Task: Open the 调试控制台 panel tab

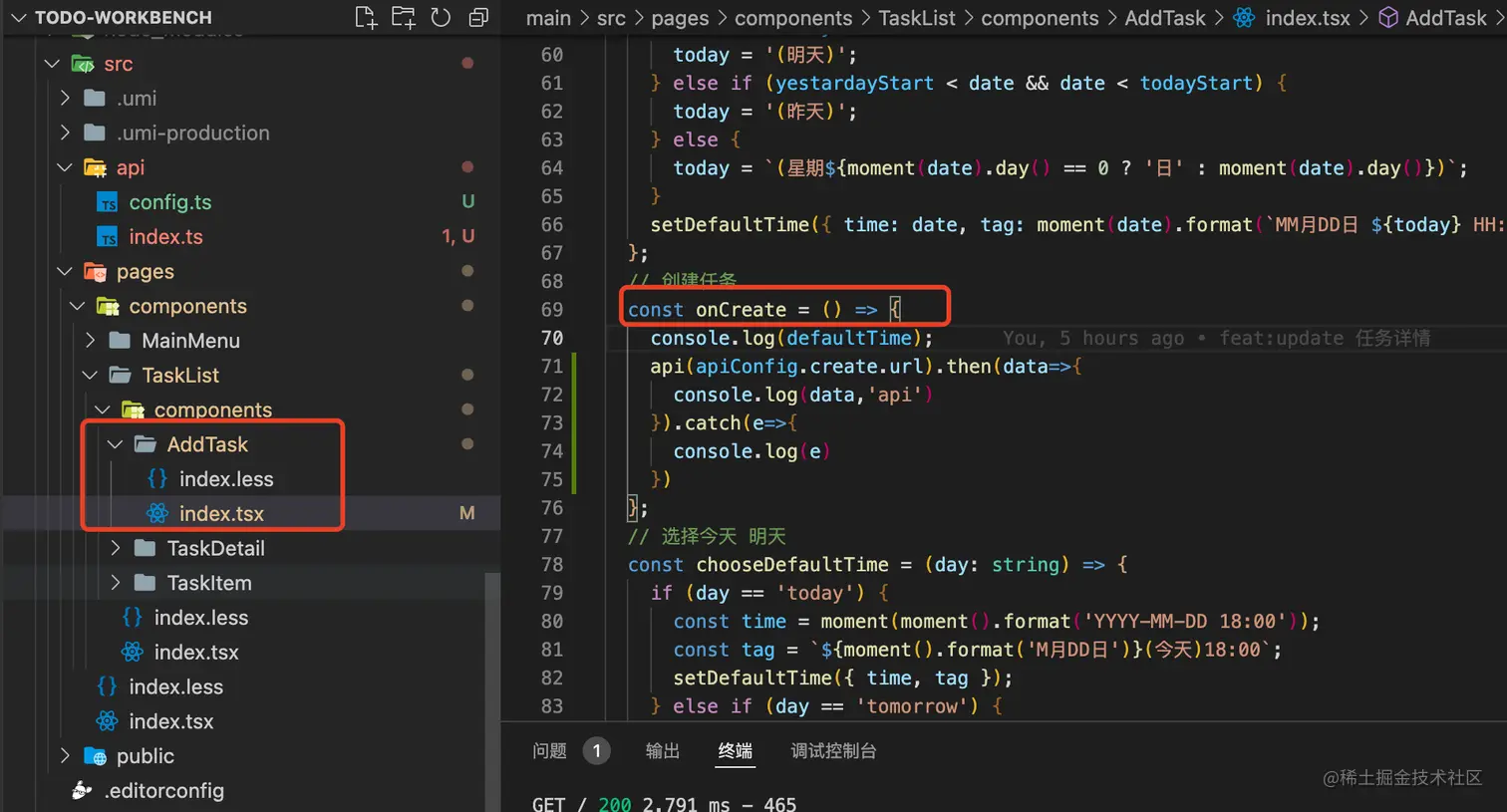Action: pos(833,751)
